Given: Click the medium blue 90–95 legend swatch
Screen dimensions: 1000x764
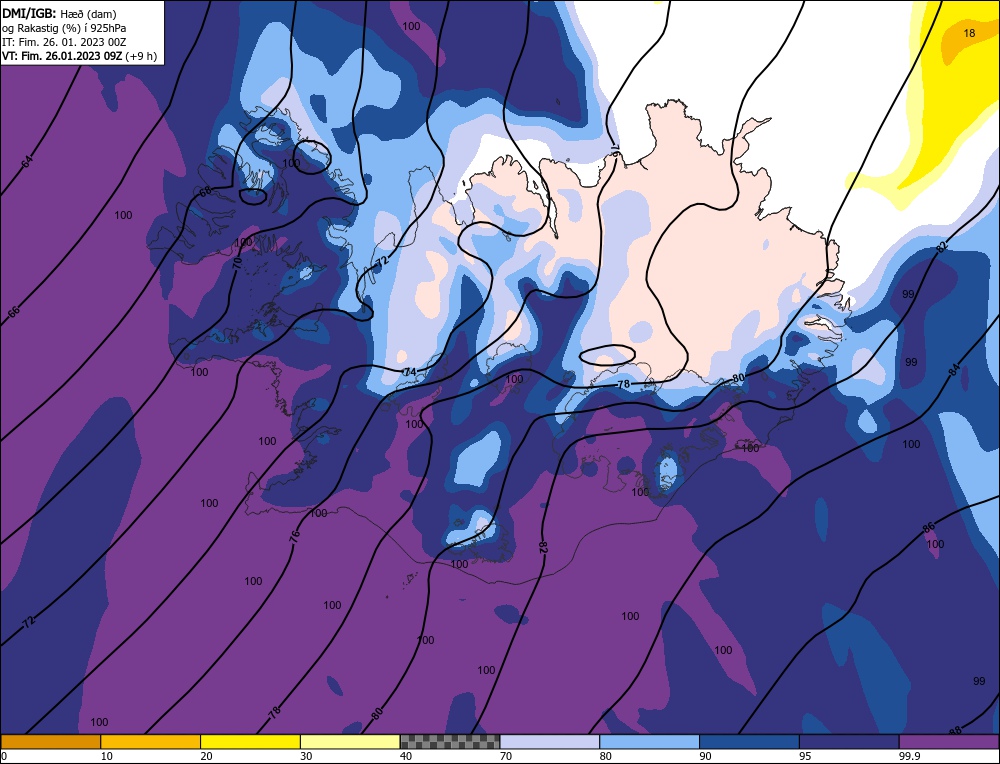Looking at the screenshot, I should (x=749, y=741).
